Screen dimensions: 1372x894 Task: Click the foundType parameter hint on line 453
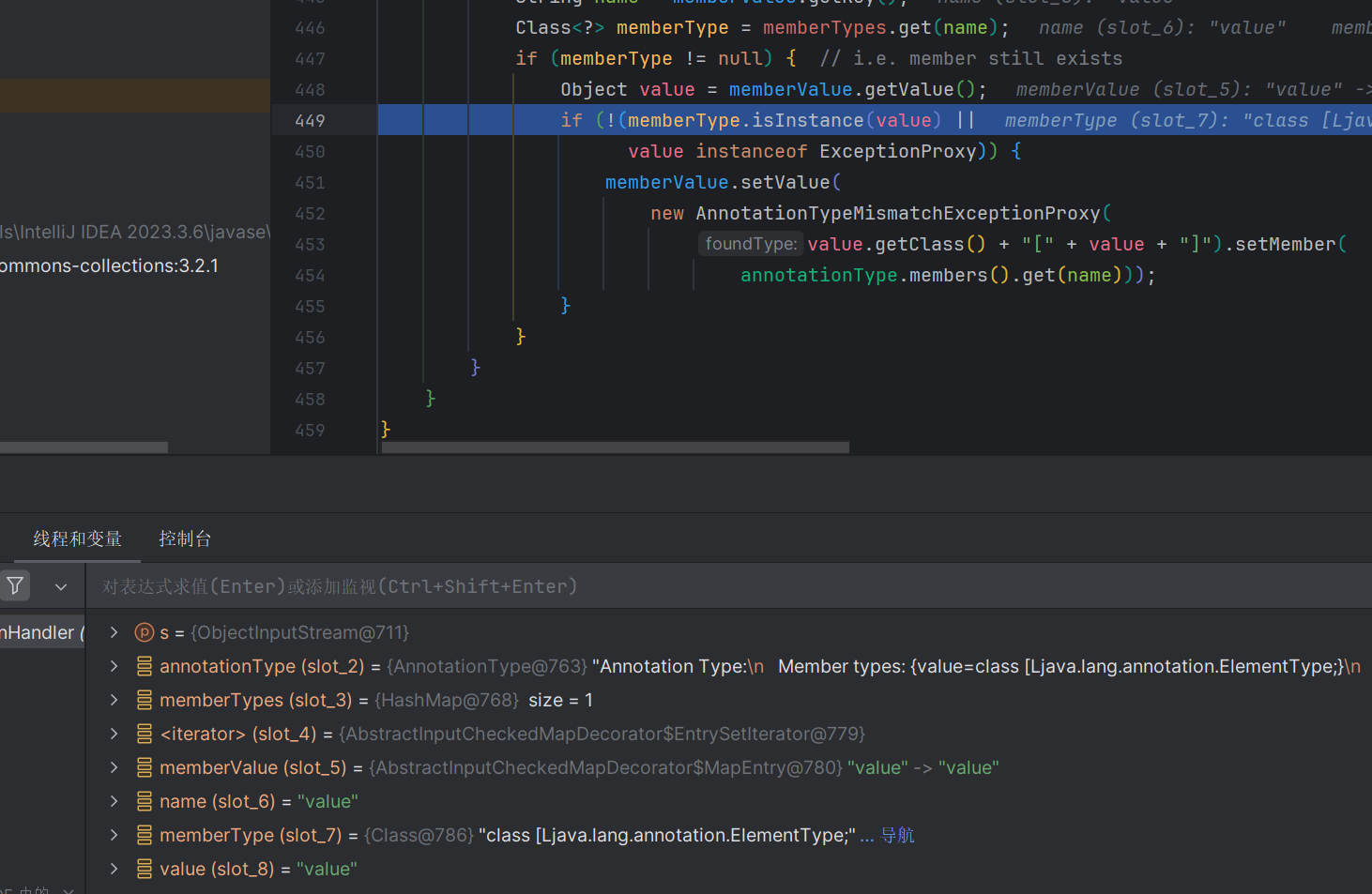pyautogui.click(x=751, y=244)
